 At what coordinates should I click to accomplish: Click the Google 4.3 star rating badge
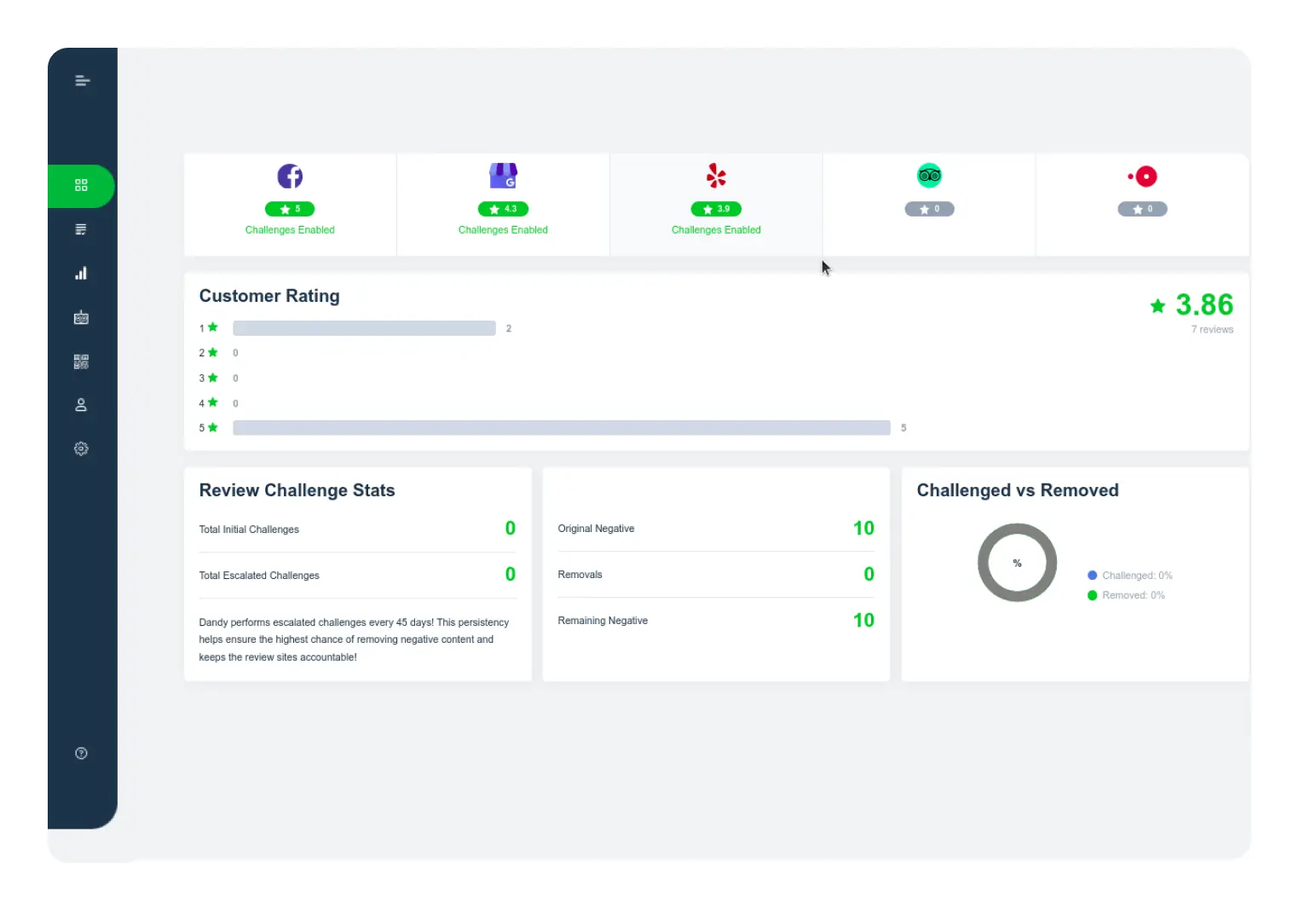[x=503, y=209]
